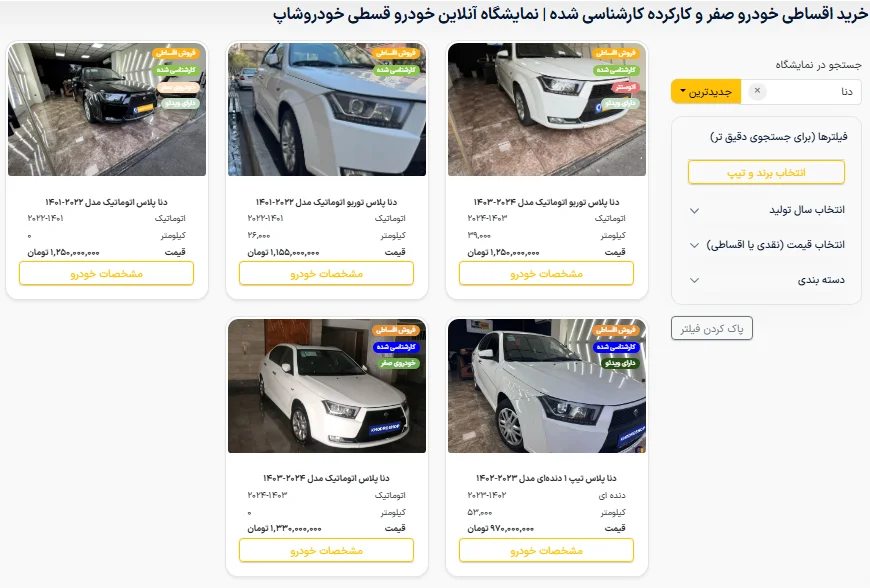Expand the انتخاب سال تولید filter
The height and width of the screenshot is (588, 870).
pos(766,210)
